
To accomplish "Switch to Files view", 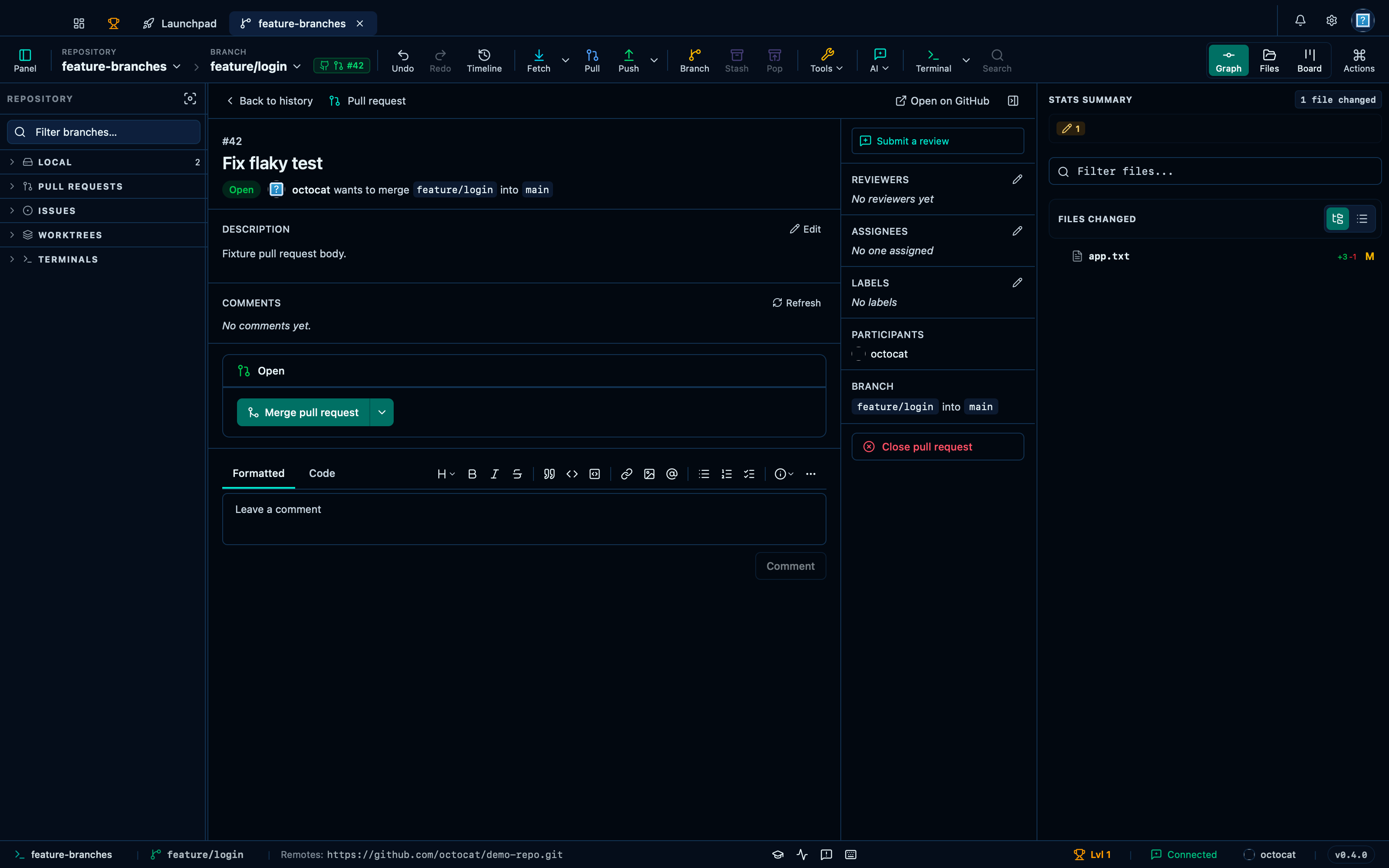I will coord(1269,60).
